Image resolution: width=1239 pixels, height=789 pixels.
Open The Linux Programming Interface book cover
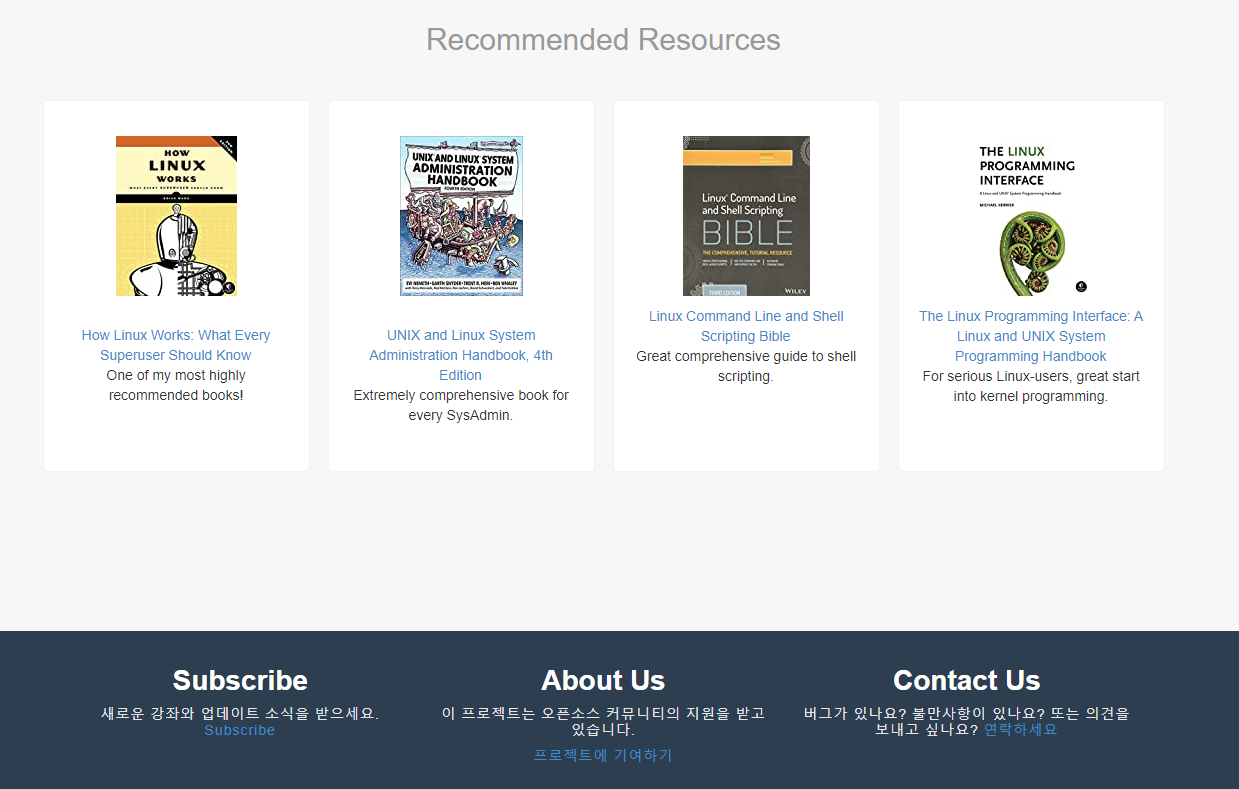tap(1031, 216)
